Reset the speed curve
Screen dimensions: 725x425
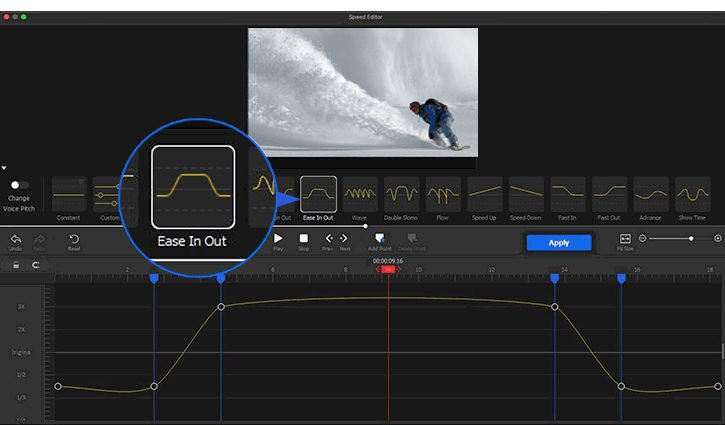(74, 240)
